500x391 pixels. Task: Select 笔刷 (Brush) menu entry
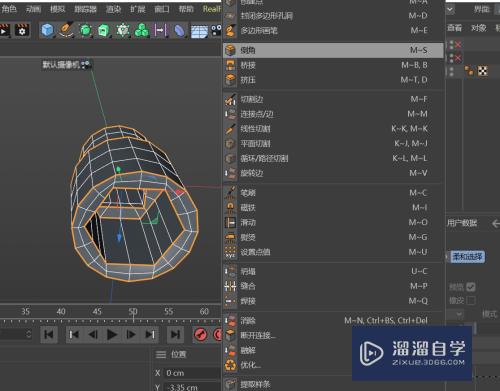tap(333, 193)
